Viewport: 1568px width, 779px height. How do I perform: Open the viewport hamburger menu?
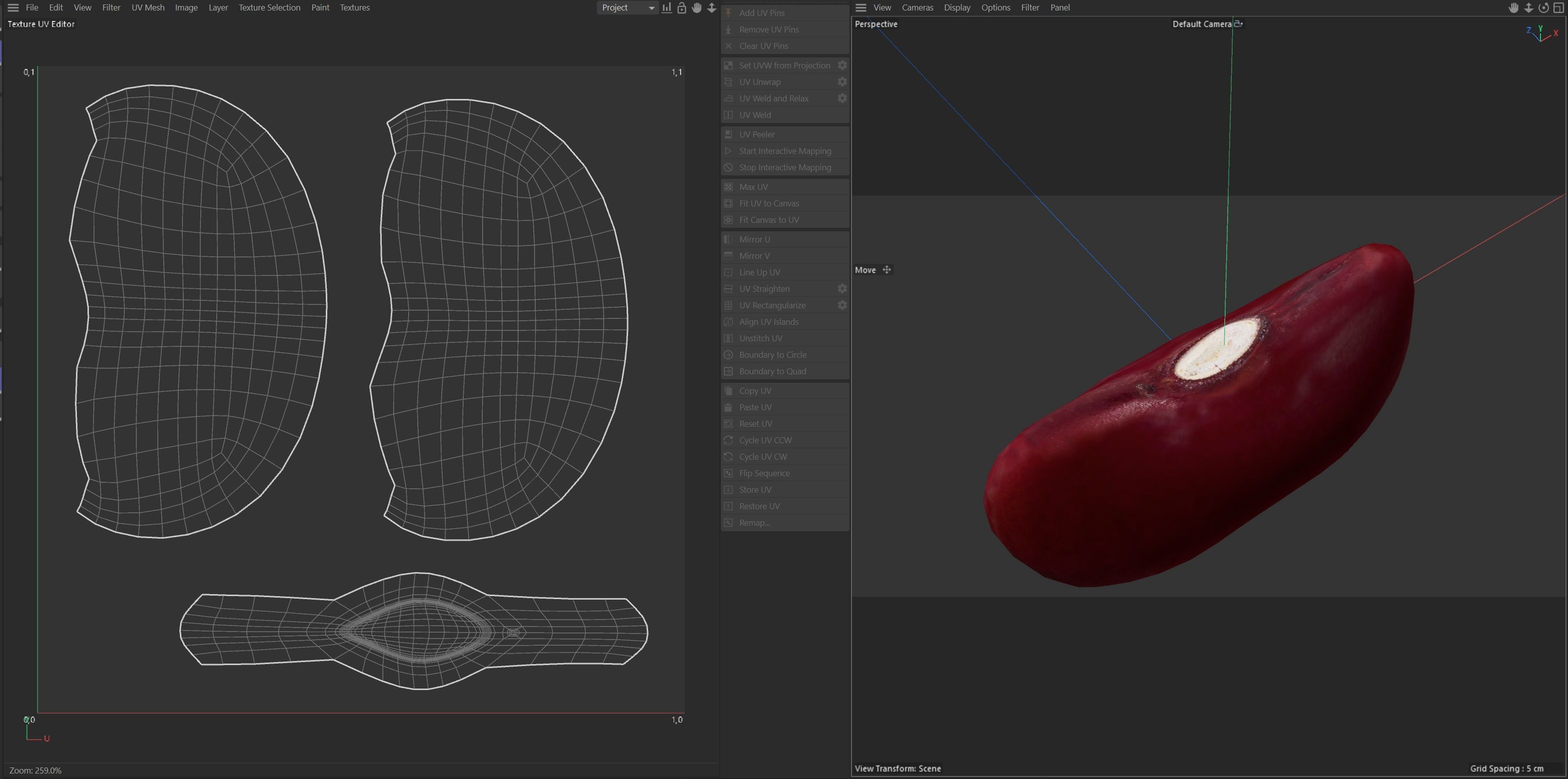860,8
